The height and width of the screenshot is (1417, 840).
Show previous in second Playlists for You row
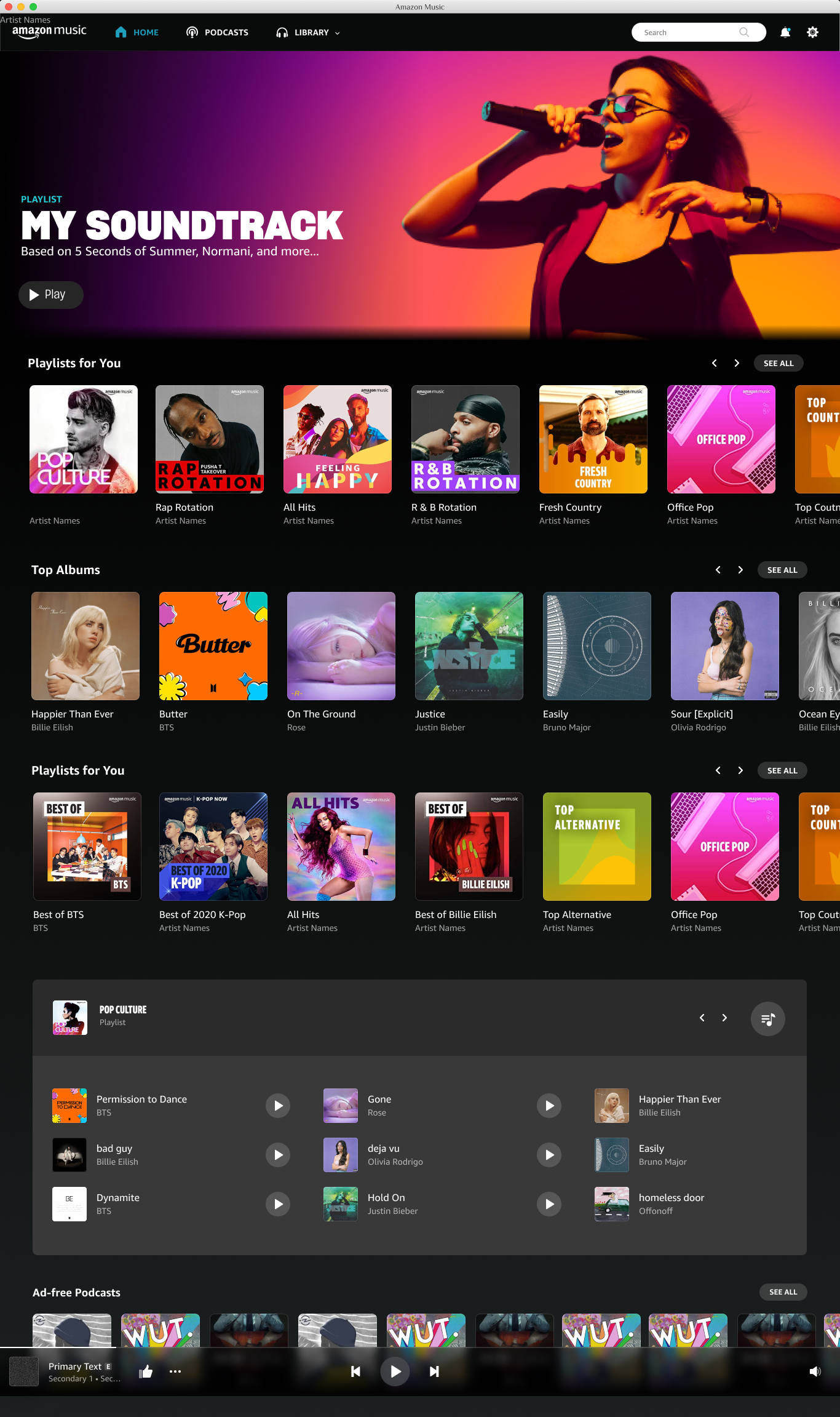(718, 770)
